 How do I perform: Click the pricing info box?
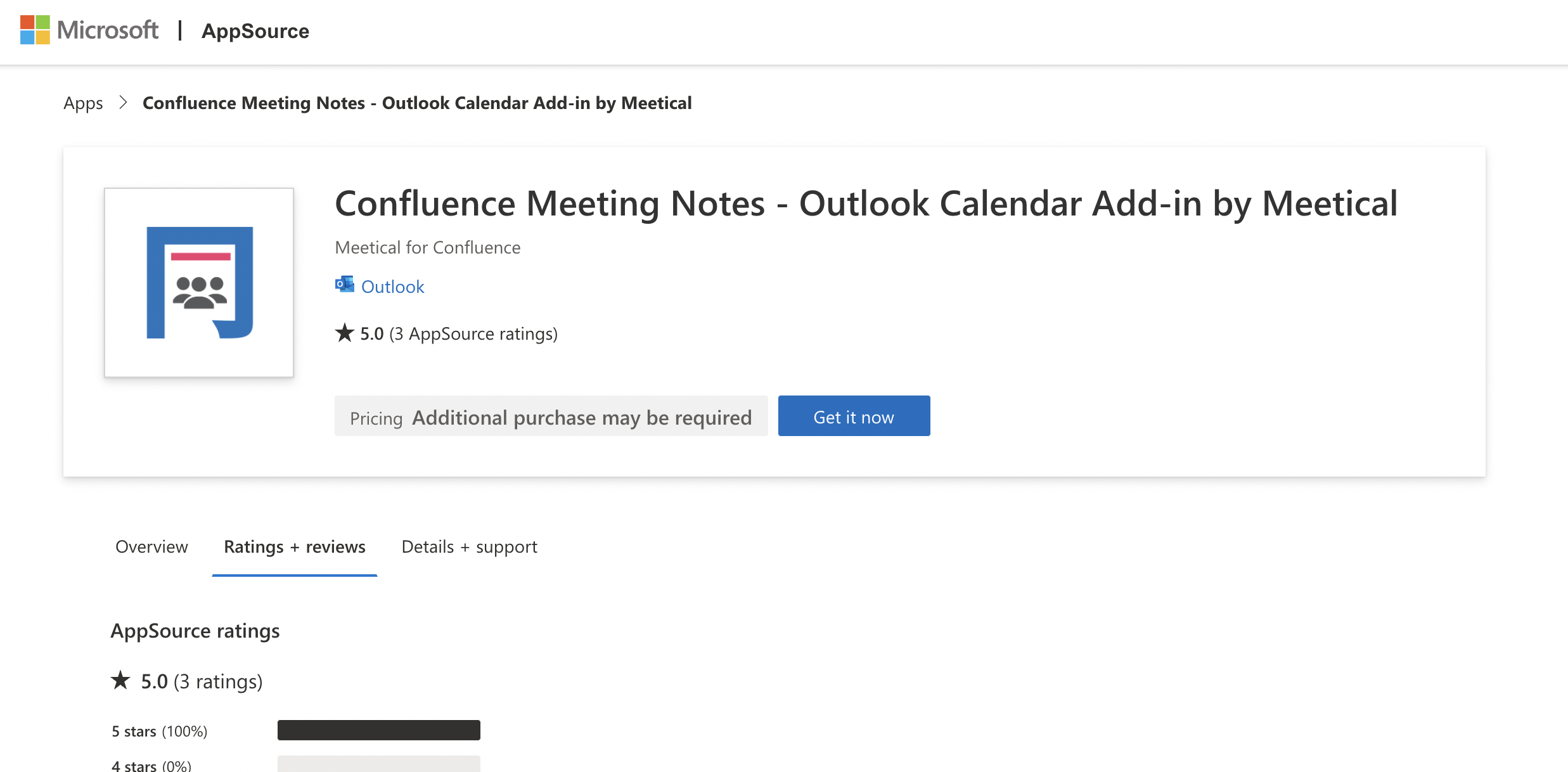coord(551,417)
